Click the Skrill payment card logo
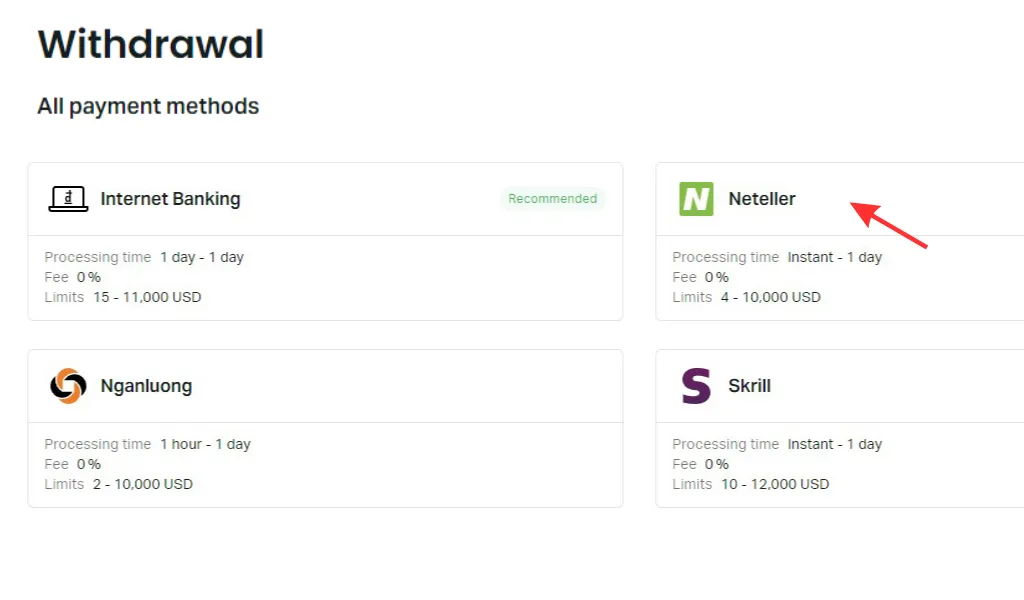Image resolution: width=1024 pixels, height=600 pixels. tap(696, 385)
